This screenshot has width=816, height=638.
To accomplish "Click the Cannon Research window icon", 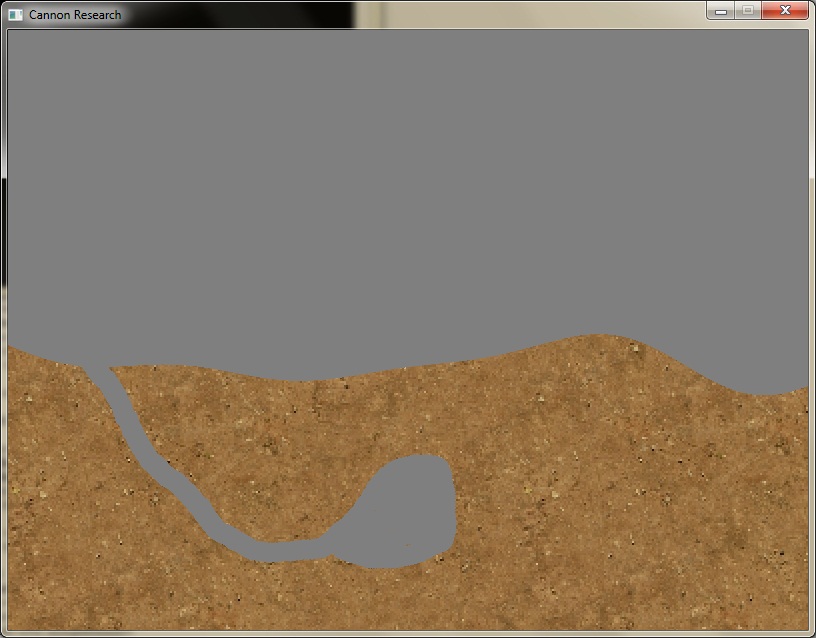I will pos(15,14).
